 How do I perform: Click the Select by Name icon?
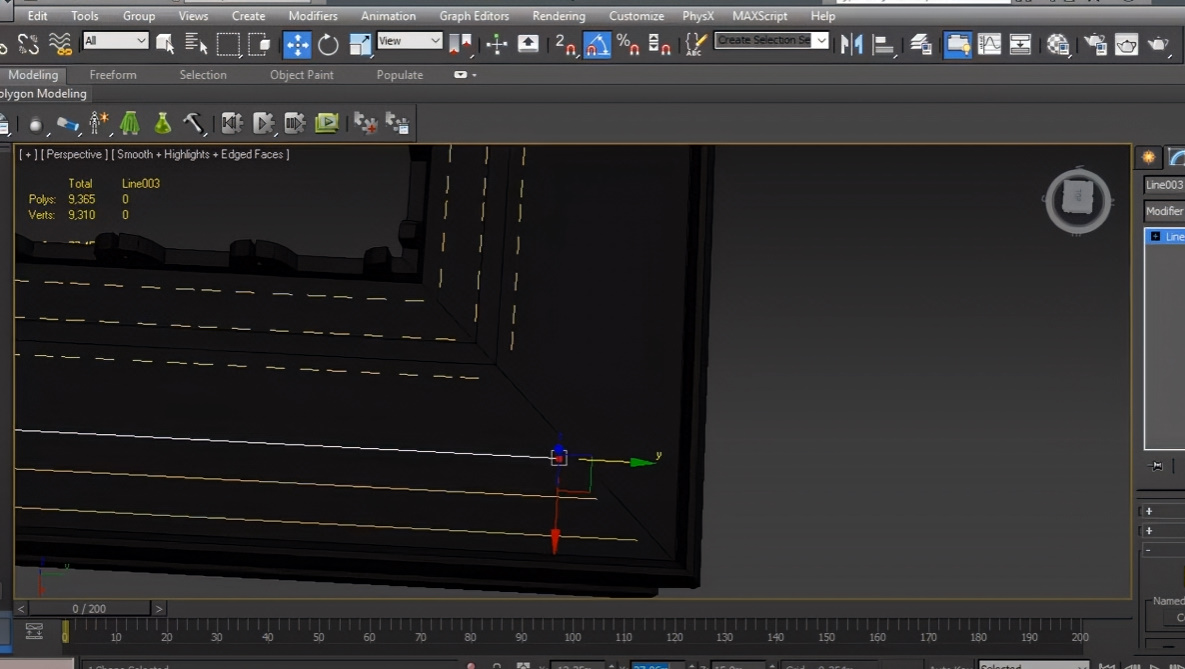click(196, 45)
